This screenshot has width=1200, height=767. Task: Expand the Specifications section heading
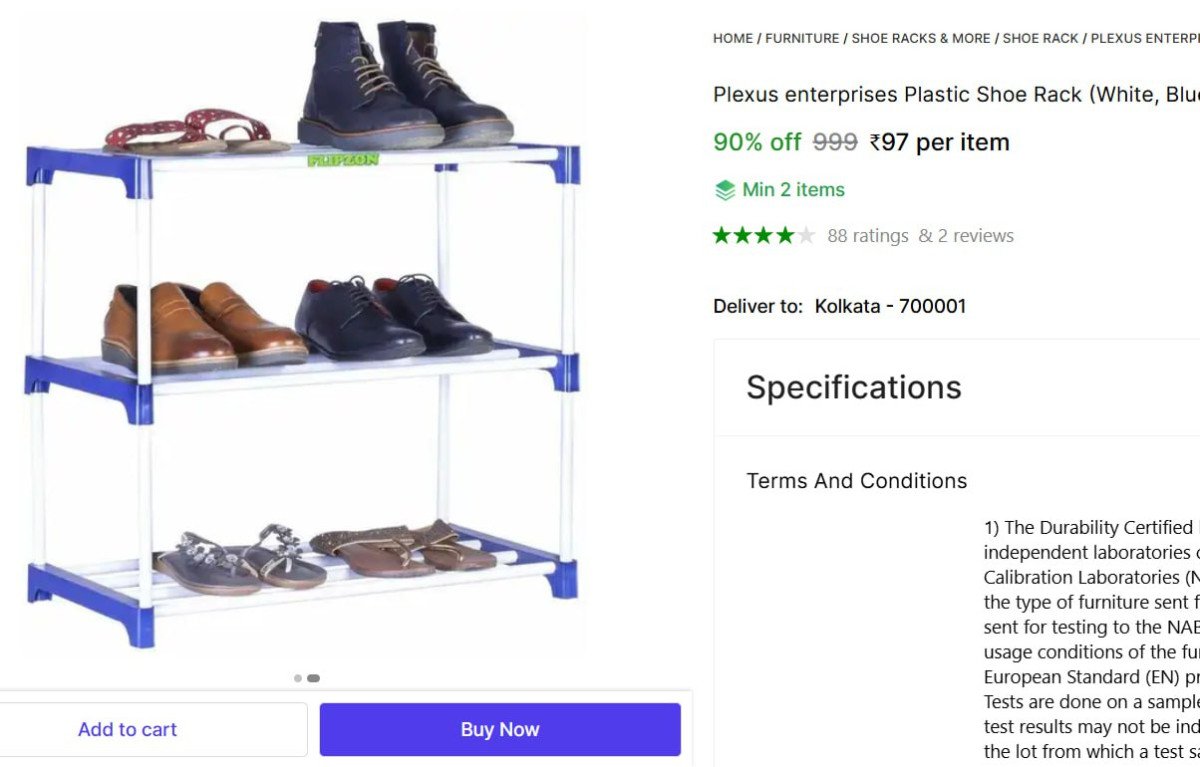854,387
